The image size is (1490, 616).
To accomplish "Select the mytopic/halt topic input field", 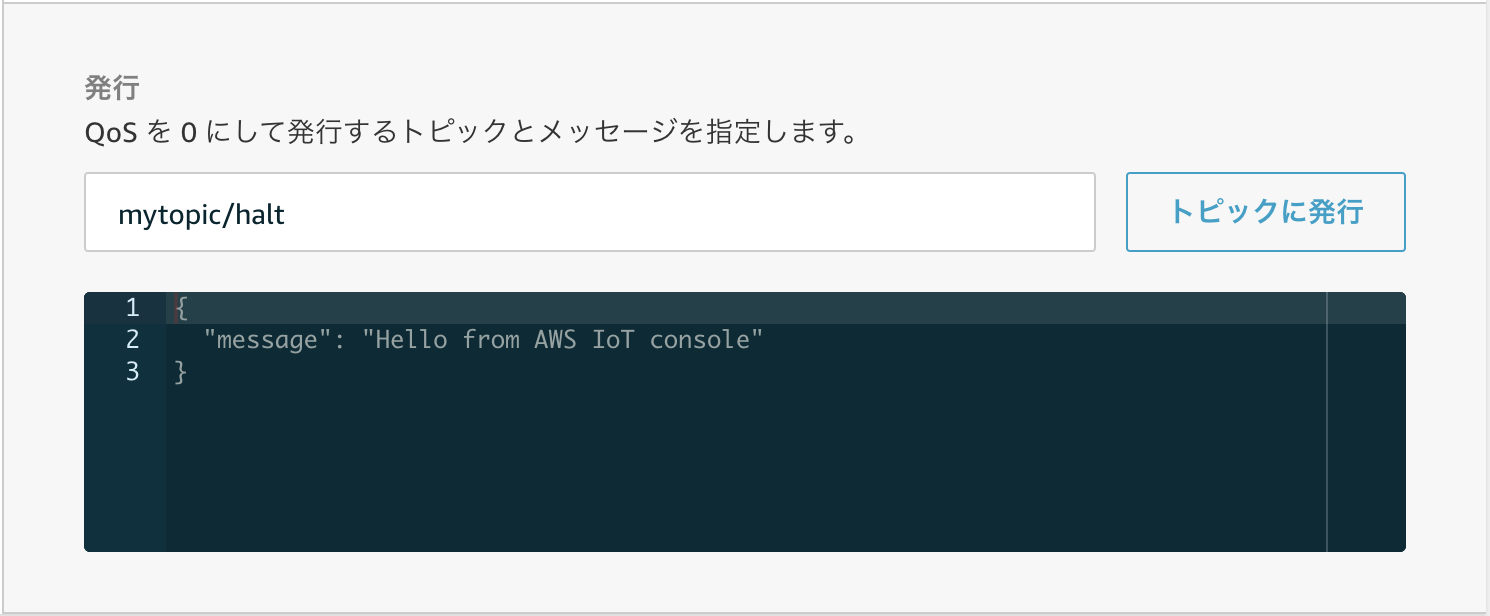I will click(x=590, y=212).
